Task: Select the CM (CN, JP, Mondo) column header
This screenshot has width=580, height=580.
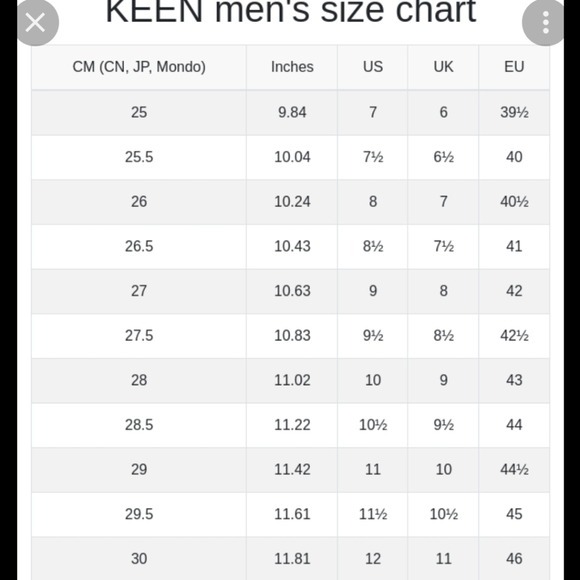Action: [x=139, y=67]
